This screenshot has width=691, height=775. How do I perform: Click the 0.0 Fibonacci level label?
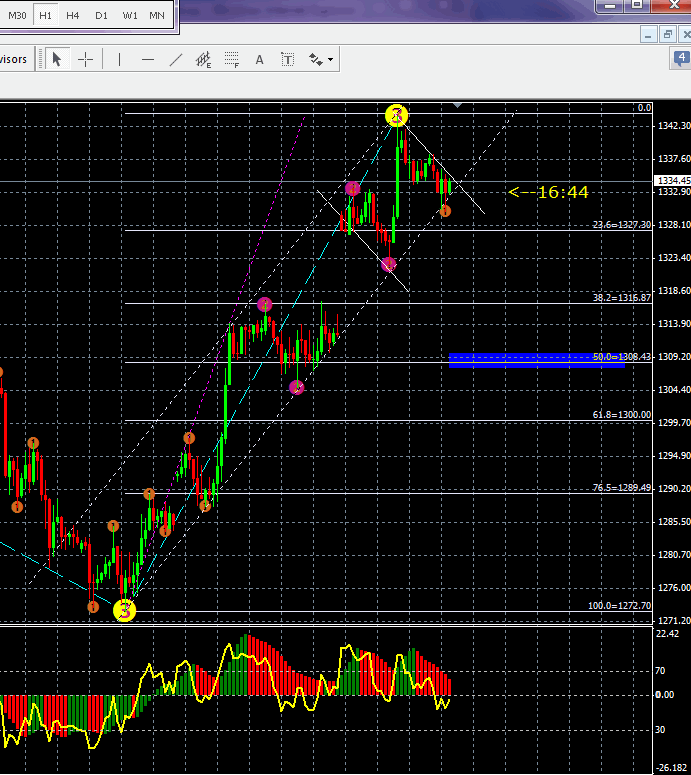(644, 108)
